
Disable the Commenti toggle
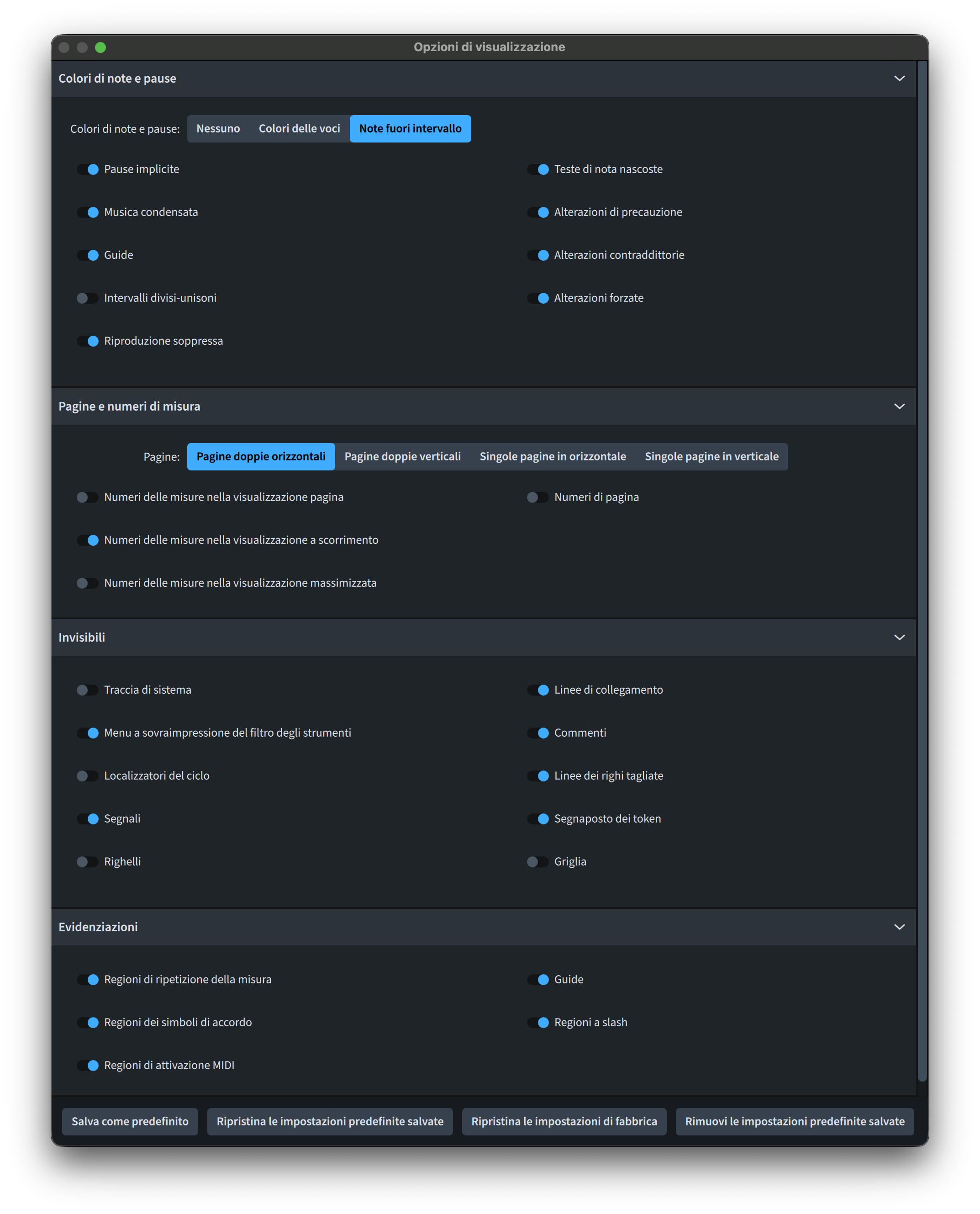pos(537,733)
